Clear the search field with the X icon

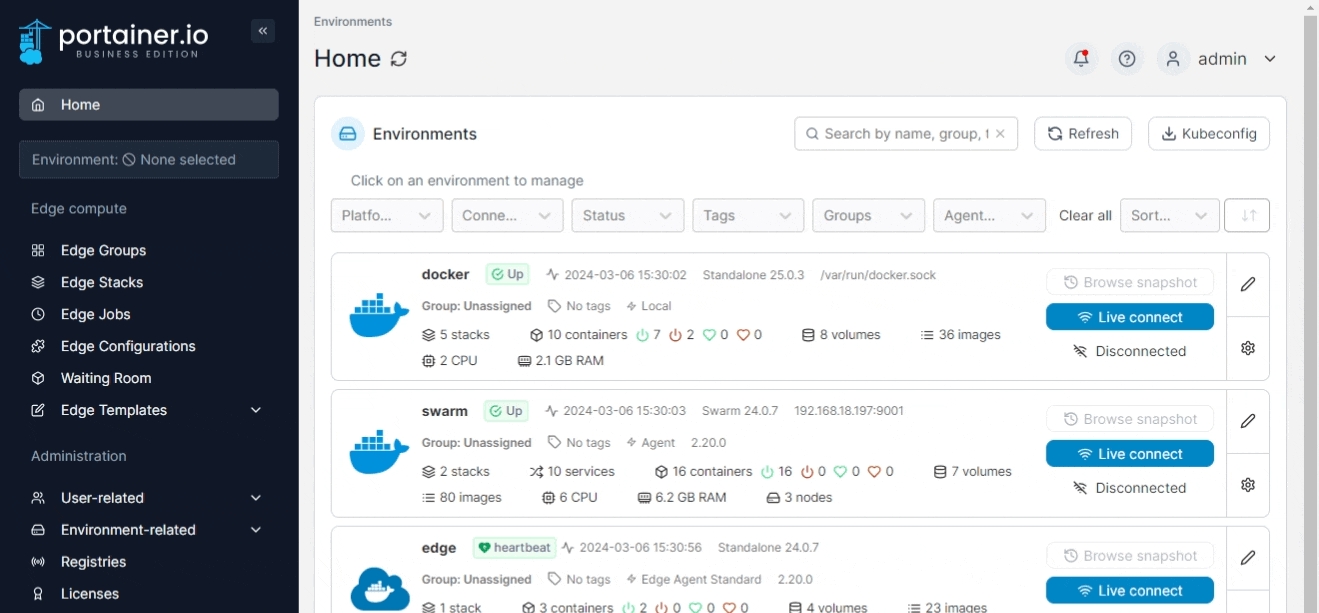point(1000,134)
